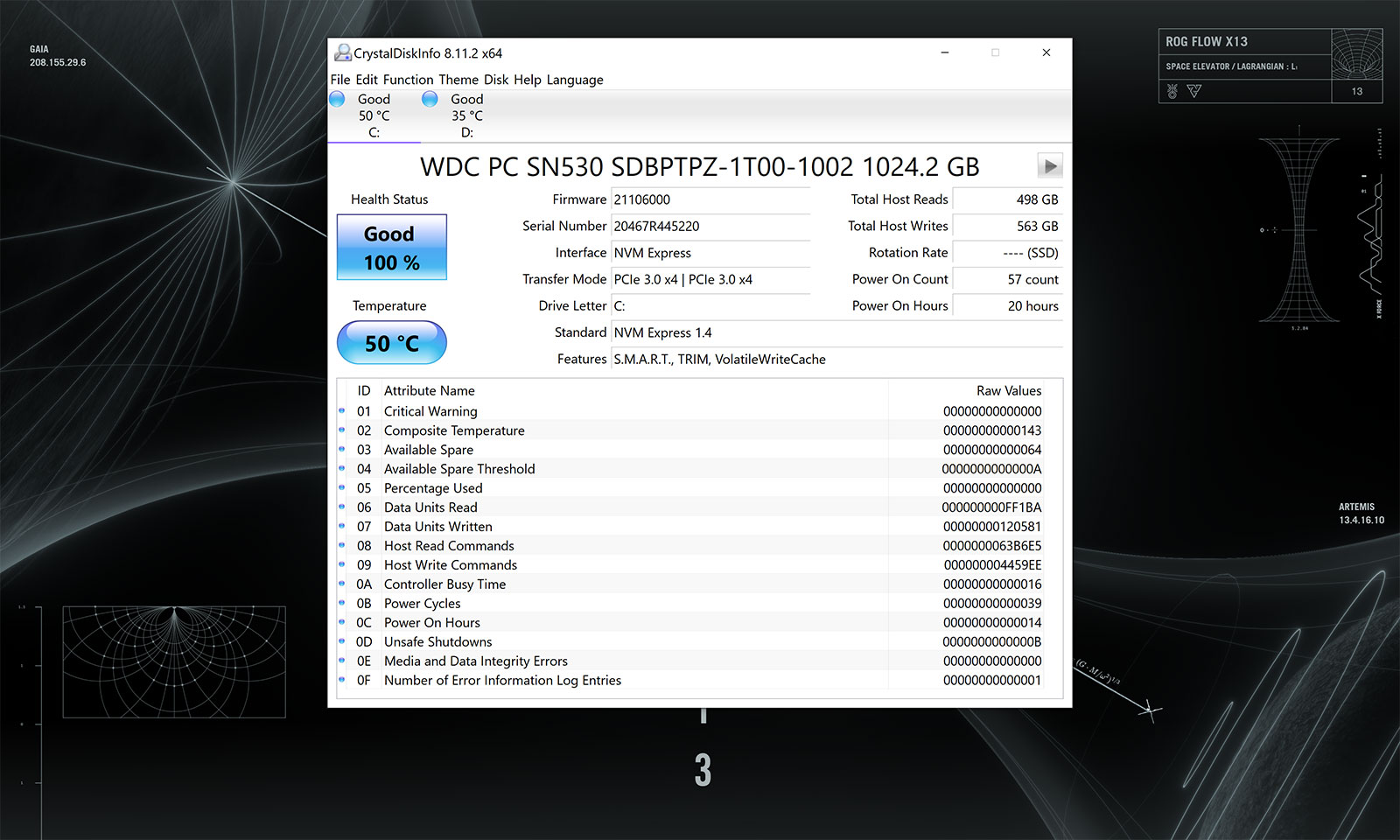Click status dot for Controller Busy Time row
The image size is (1400, 840).
click(342, 584)
